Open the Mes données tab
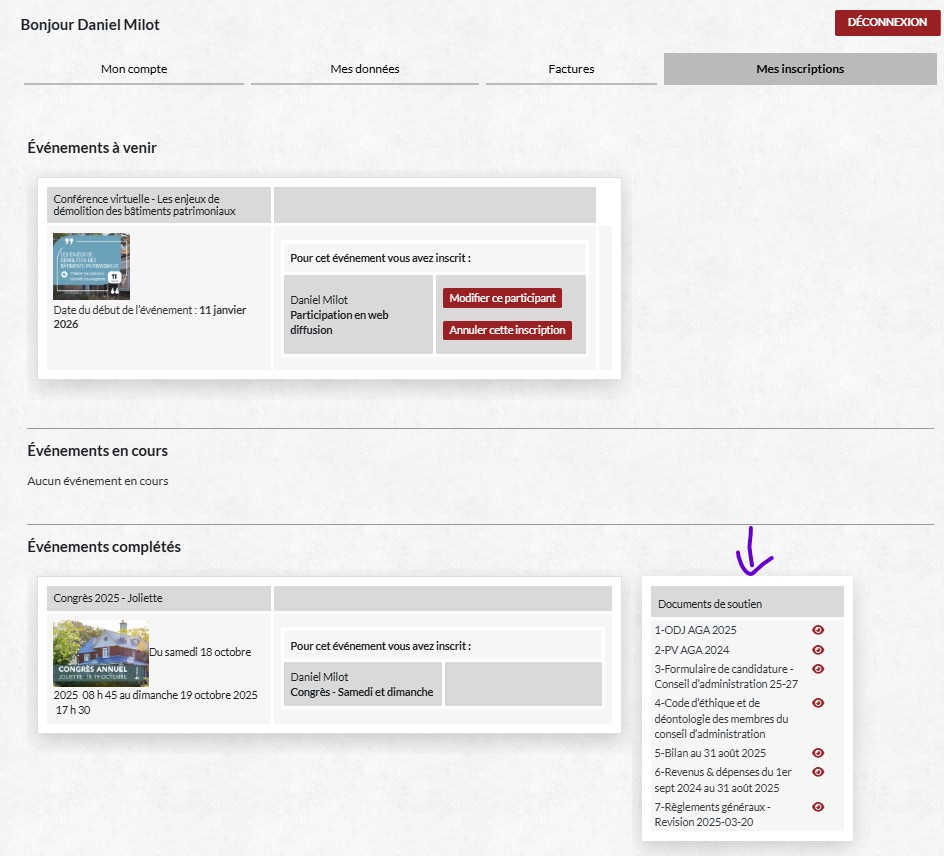The image size is (944, 856). 365,69
